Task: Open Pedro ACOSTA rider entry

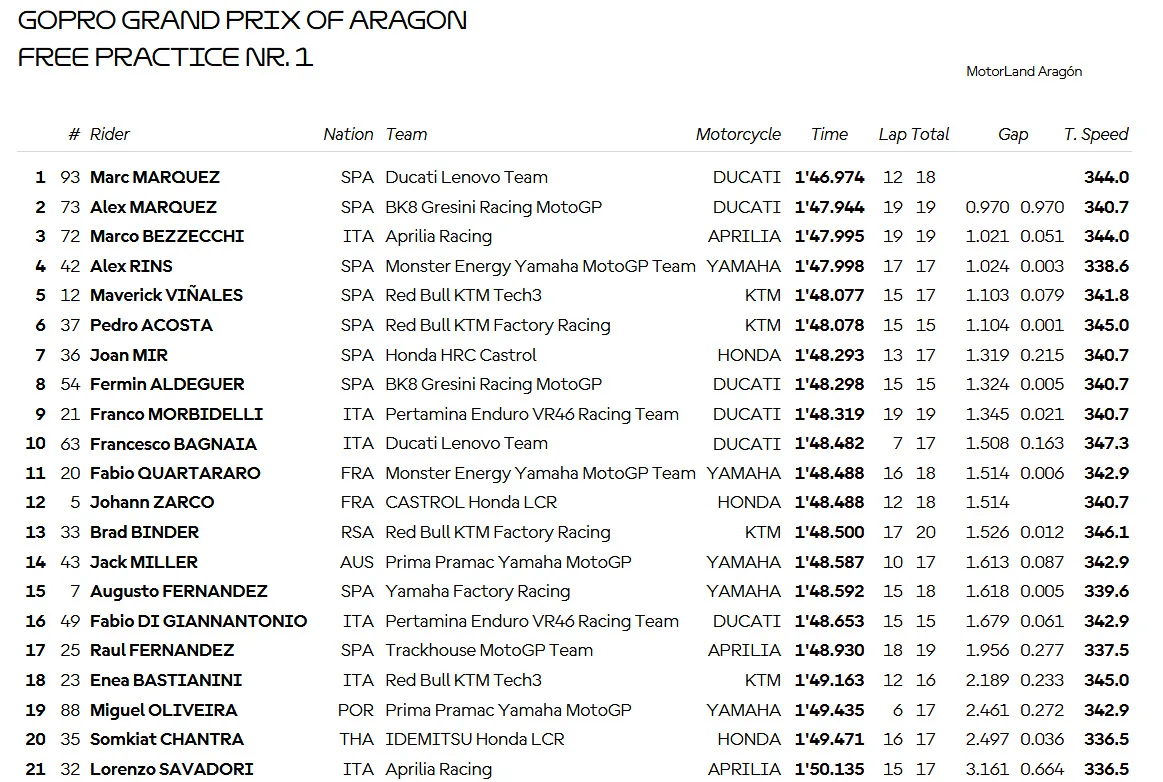Action: tap(151, 325)
